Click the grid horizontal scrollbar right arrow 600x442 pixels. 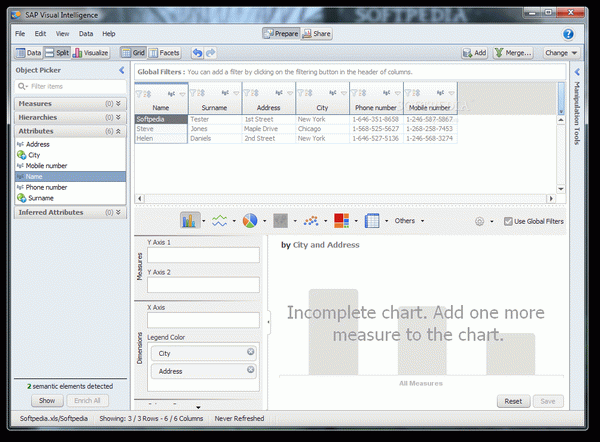coord(551,198)
